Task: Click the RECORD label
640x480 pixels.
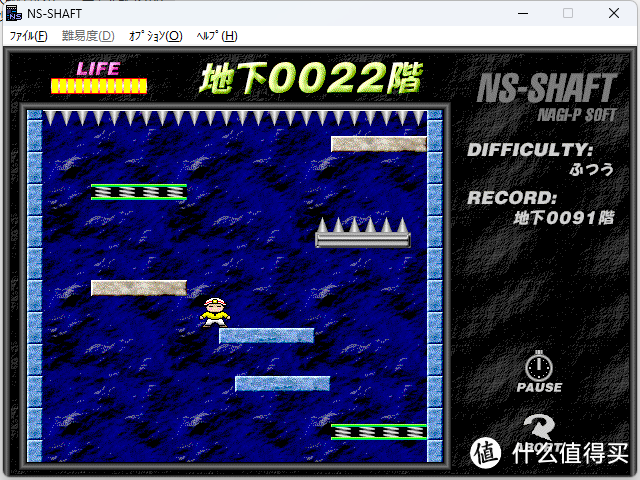Action: 512,198
